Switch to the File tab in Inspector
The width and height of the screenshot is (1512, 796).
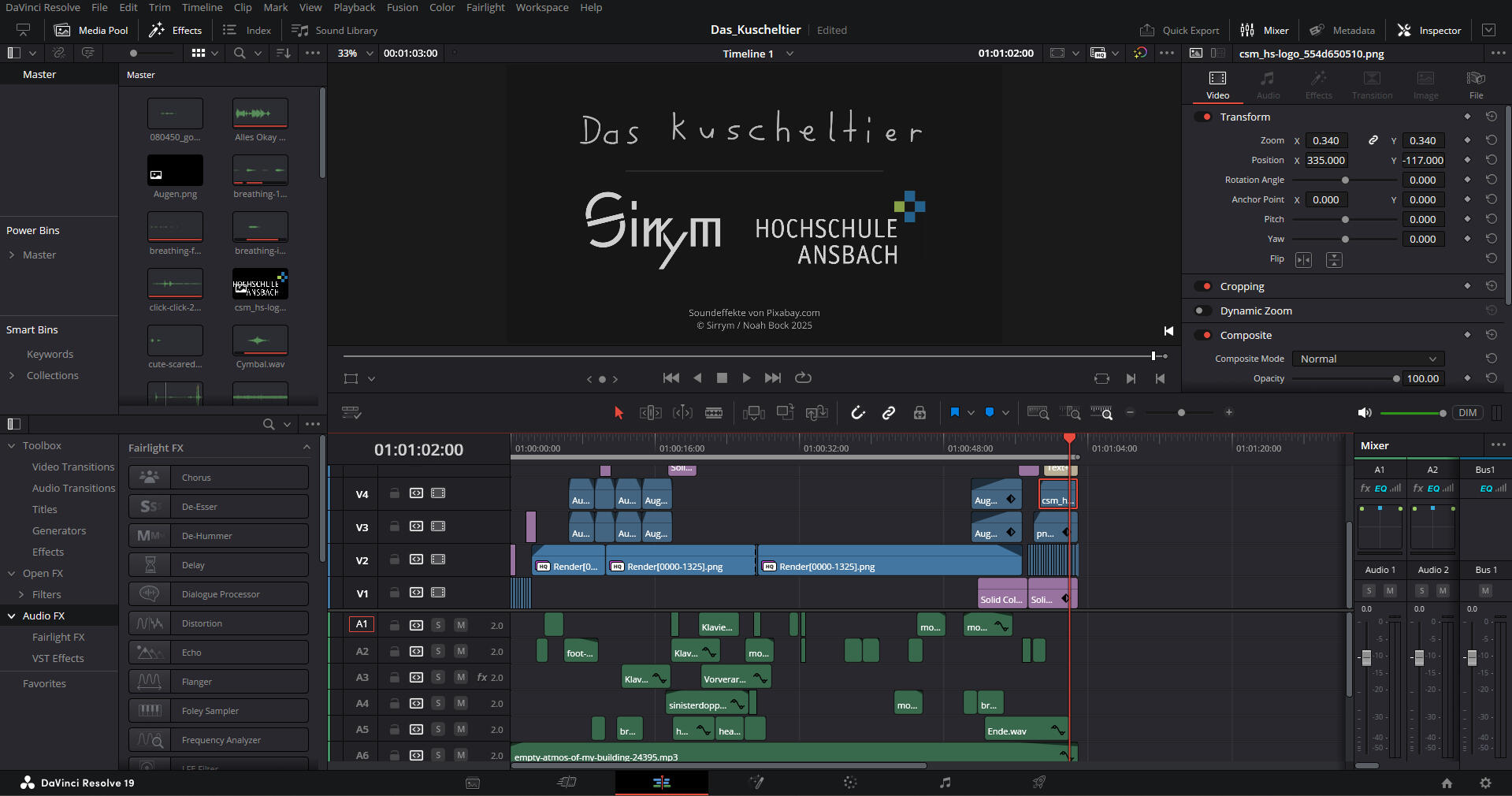coord(1476,84)
